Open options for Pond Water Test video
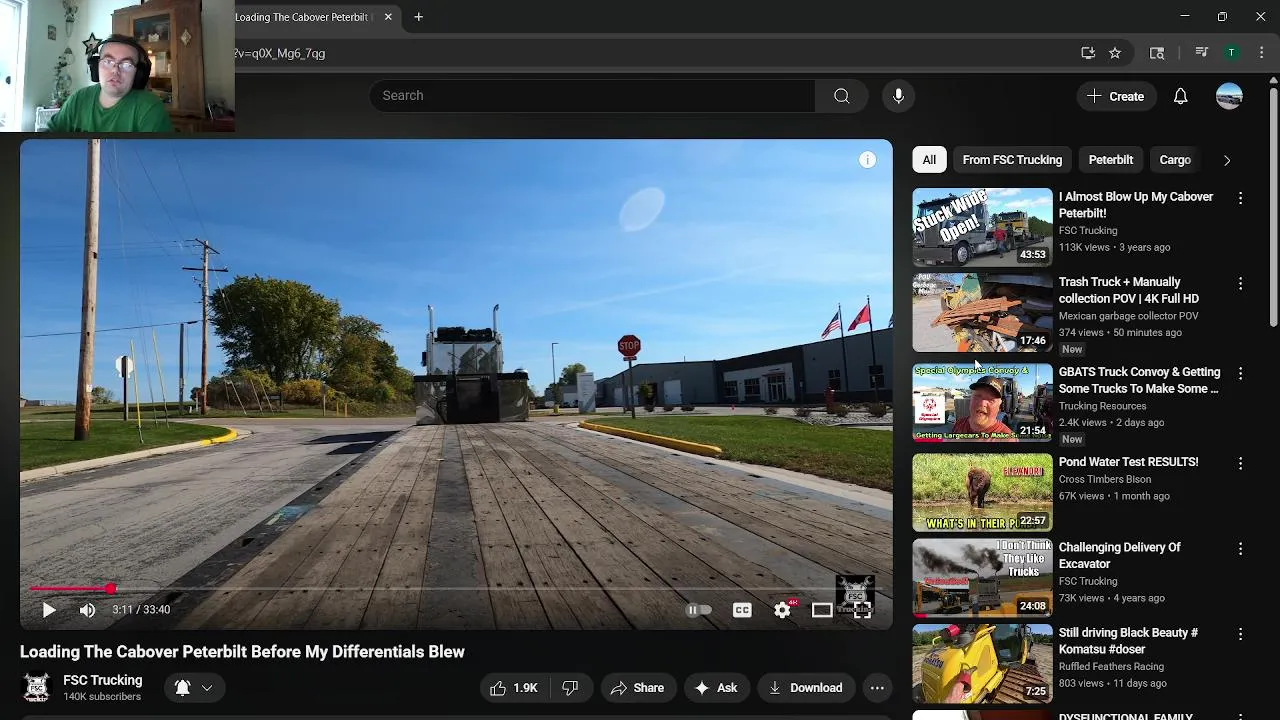The height and width of the screenshot is (720, 1280). pos(1240,463)
